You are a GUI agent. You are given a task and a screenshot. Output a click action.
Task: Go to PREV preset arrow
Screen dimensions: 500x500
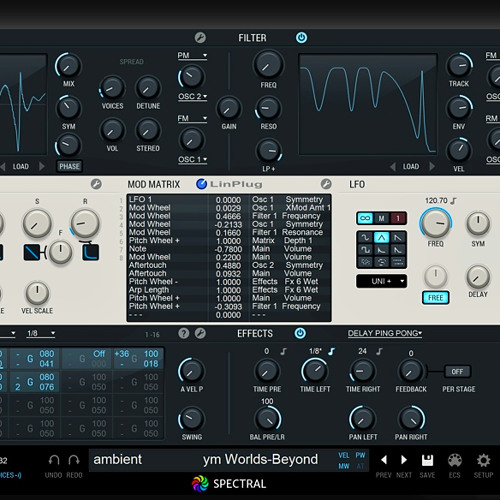coord(384,460)
